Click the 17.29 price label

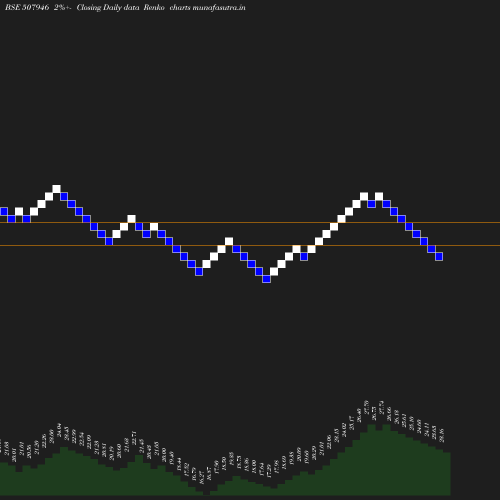pos(269,470)
